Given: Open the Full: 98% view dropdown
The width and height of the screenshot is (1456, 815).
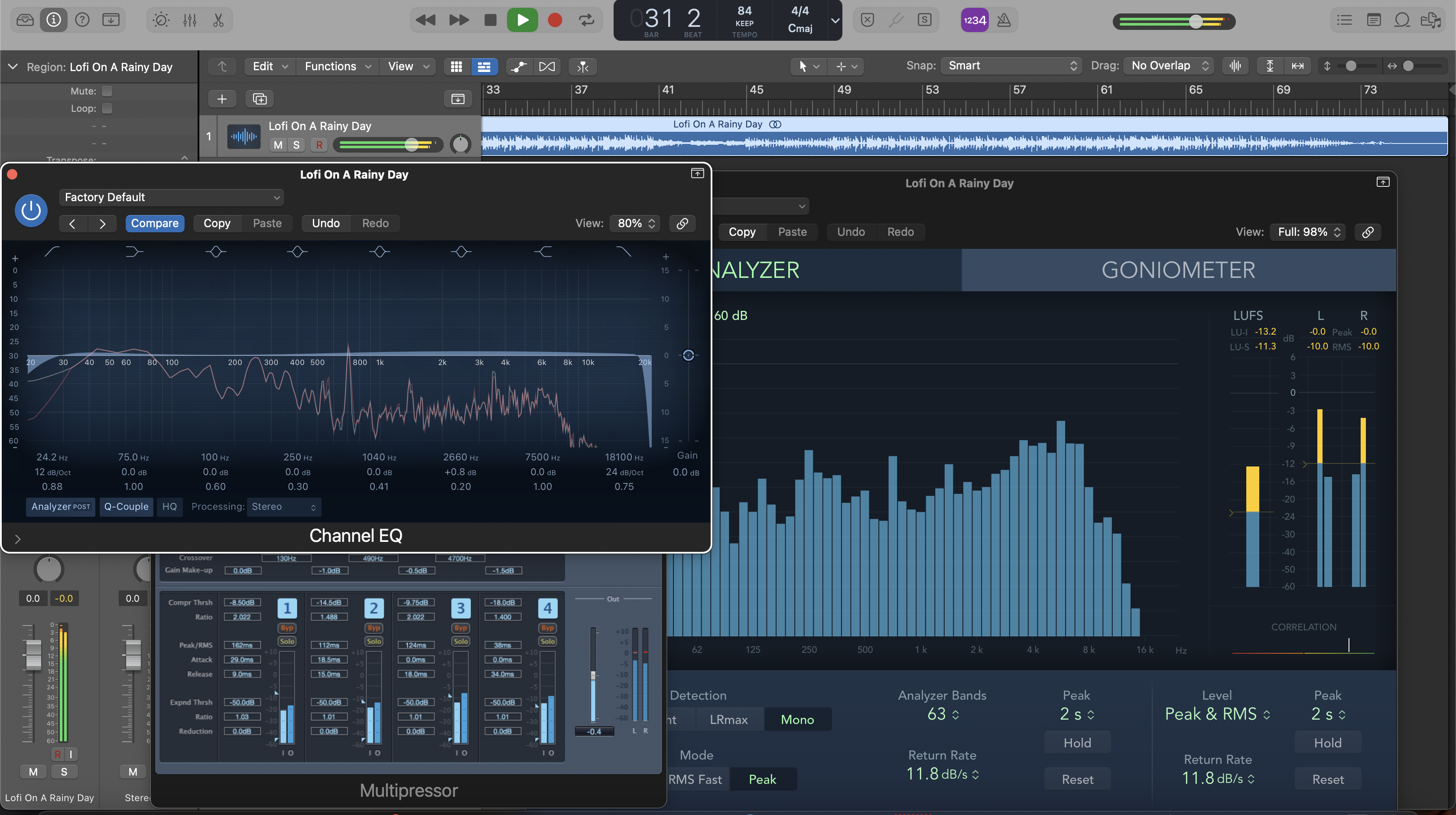Looking at the screenshot, I should point(1307,232).
